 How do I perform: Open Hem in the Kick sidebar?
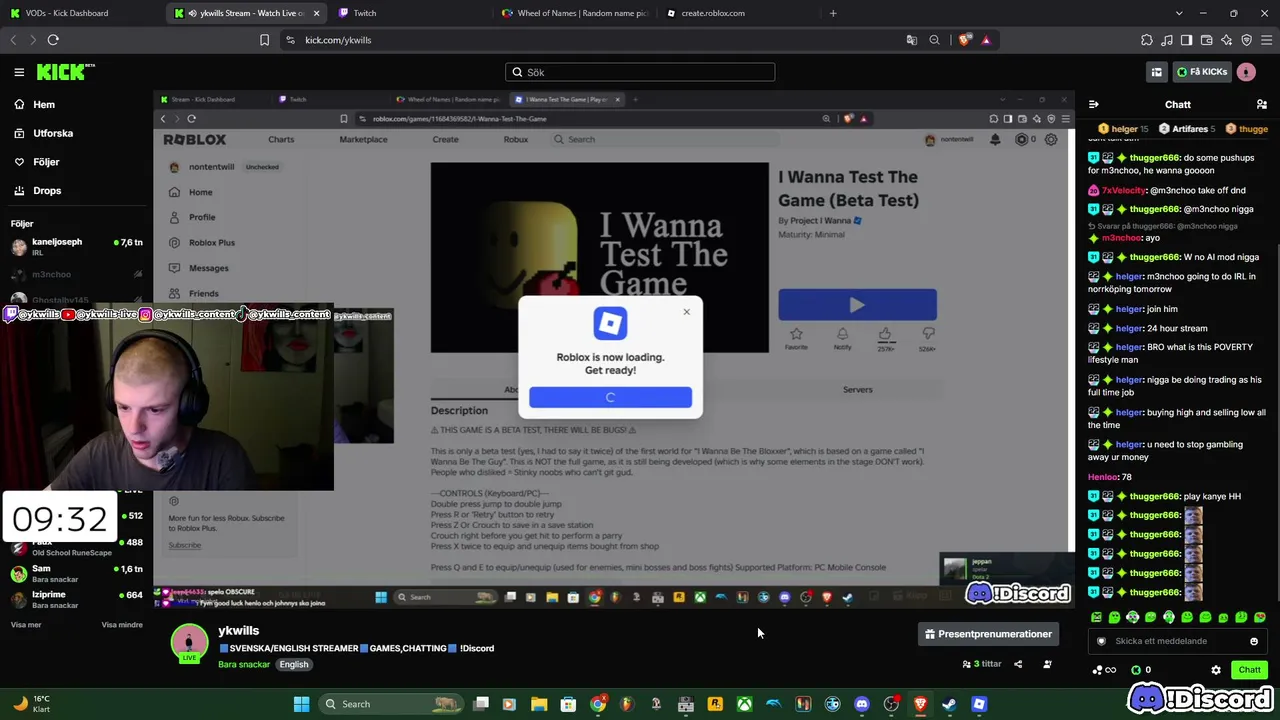pos(43,104)
